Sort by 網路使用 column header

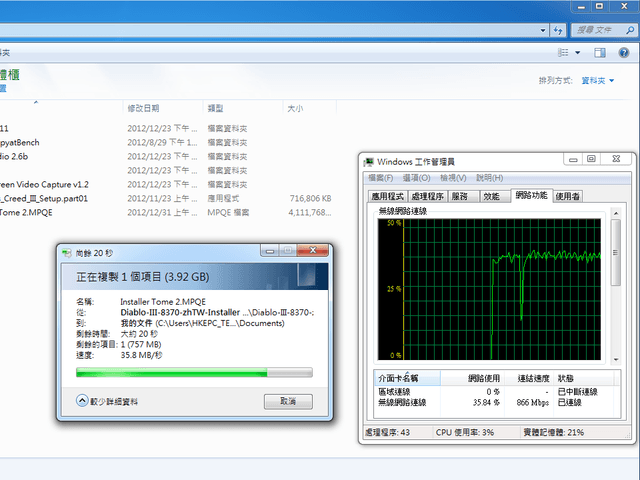[x=472, y=378]
